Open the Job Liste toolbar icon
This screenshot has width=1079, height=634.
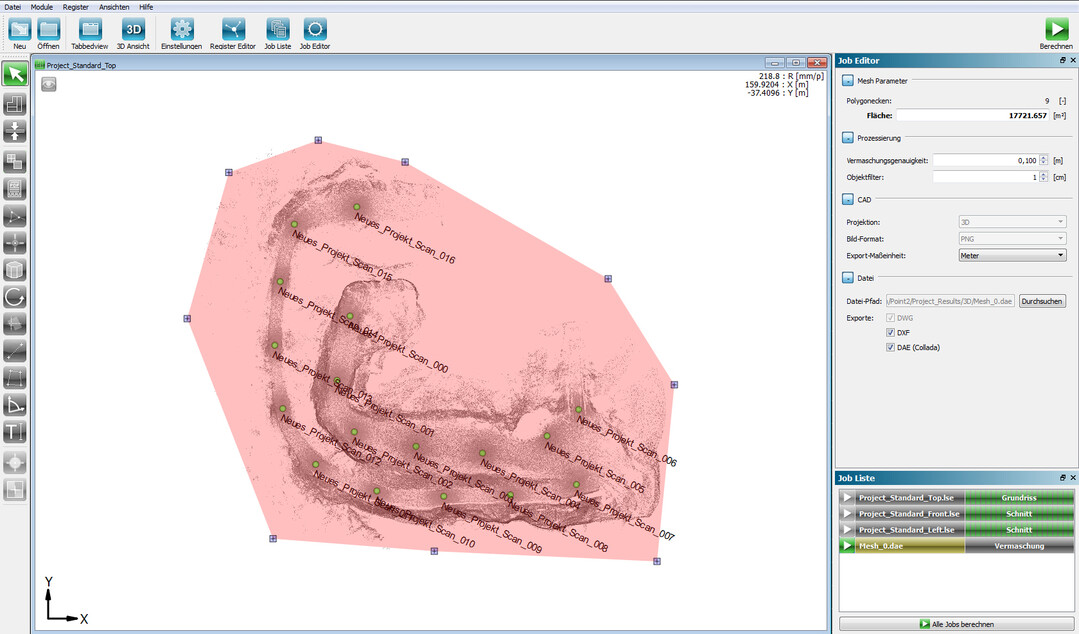click(x=278, y=30)
